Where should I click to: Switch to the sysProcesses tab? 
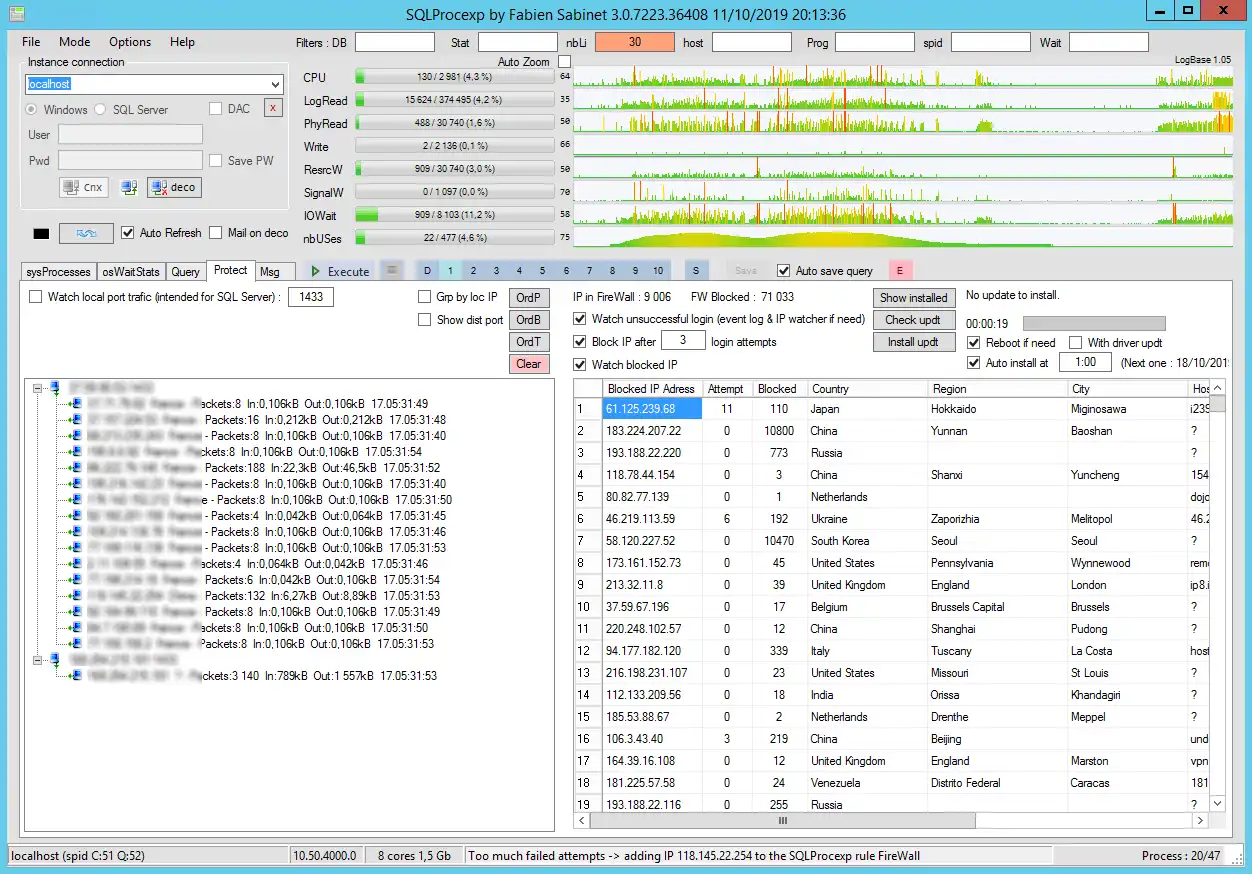click(59, 272)
